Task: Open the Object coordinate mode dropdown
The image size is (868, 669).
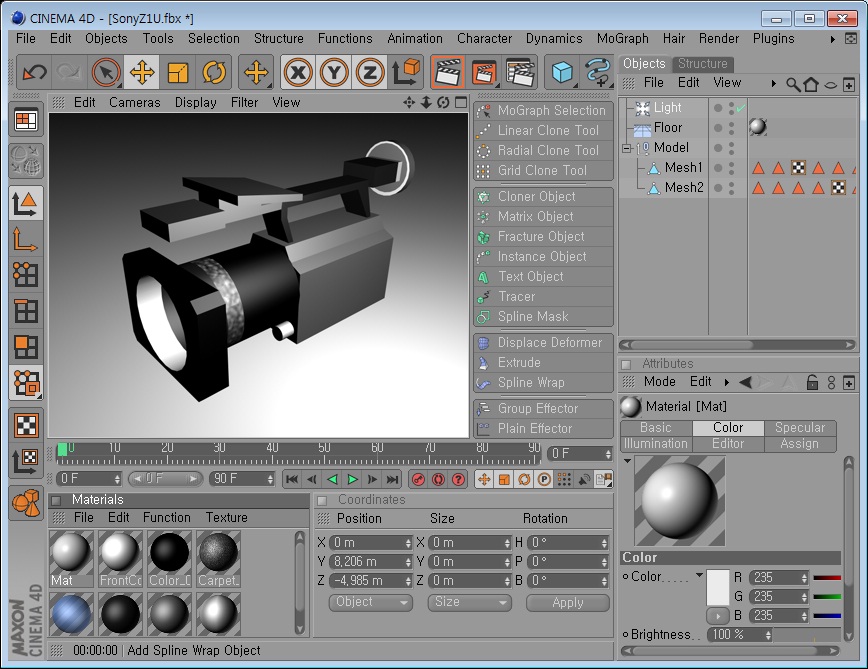Action: pos(370,602)
